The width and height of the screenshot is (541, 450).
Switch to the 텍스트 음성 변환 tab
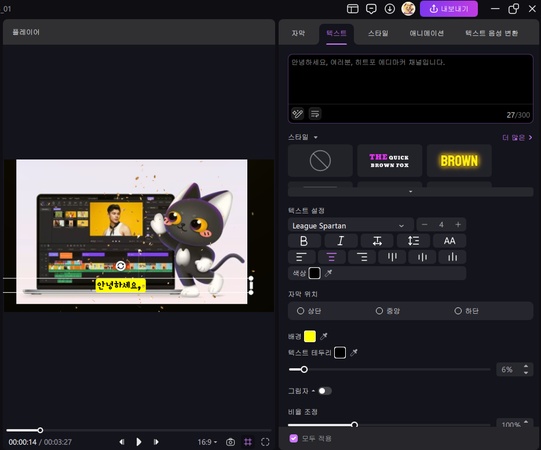point(491,33)
